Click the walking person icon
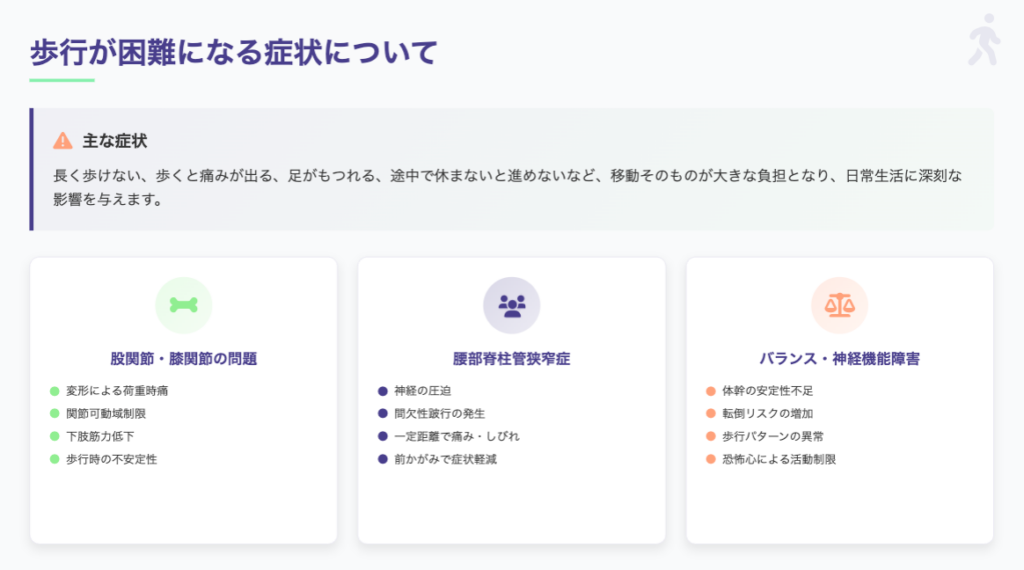 pyautogui.click(x=984, y=41)
